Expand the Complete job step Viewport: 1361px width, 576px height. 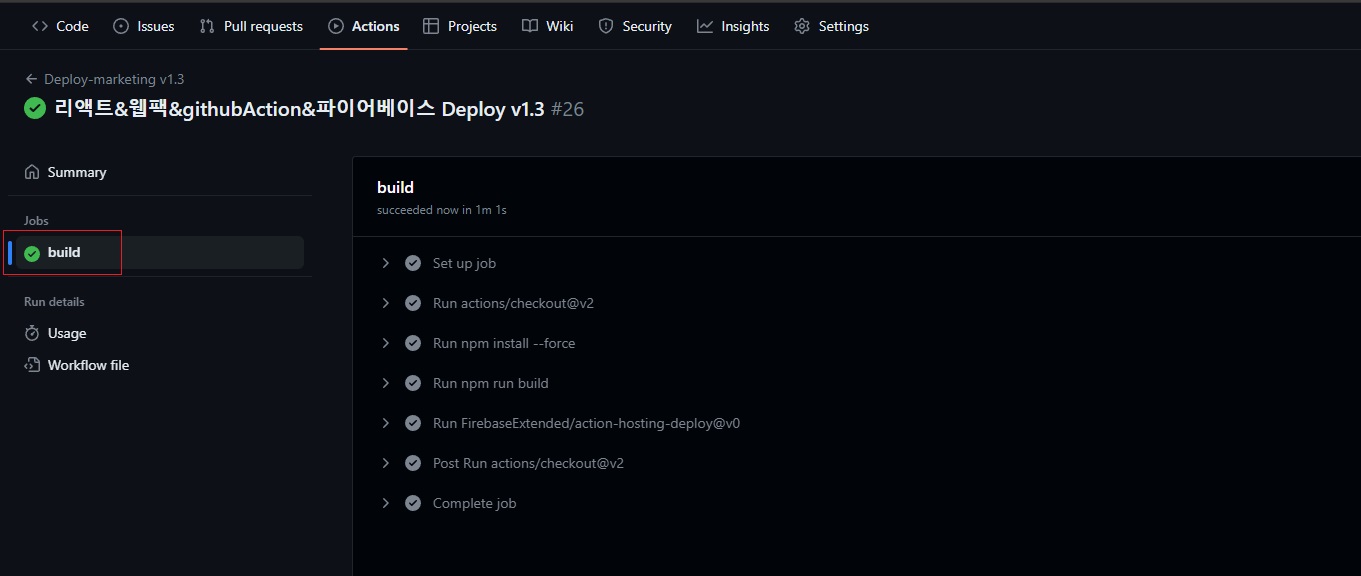[x=385, y=503]
